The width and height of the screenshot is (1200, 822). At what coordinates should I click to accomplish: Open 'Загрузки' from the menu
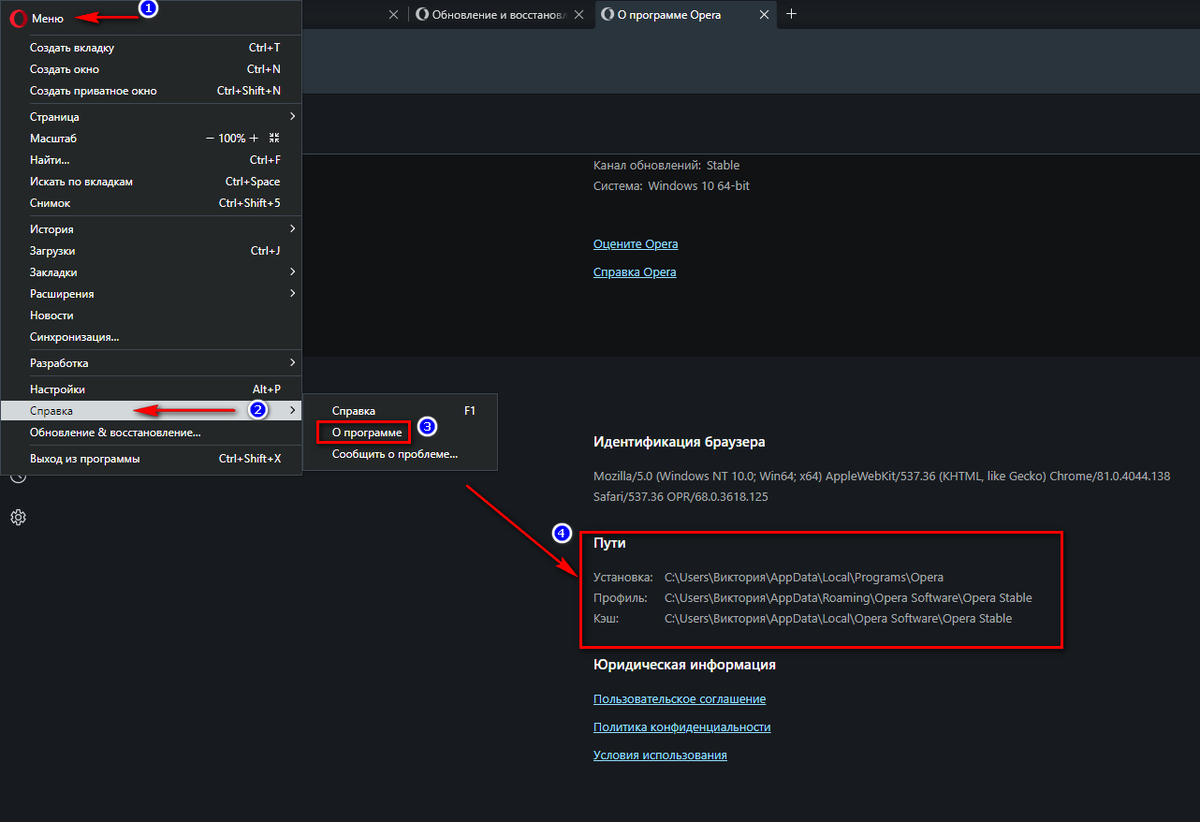pos(152,251)
